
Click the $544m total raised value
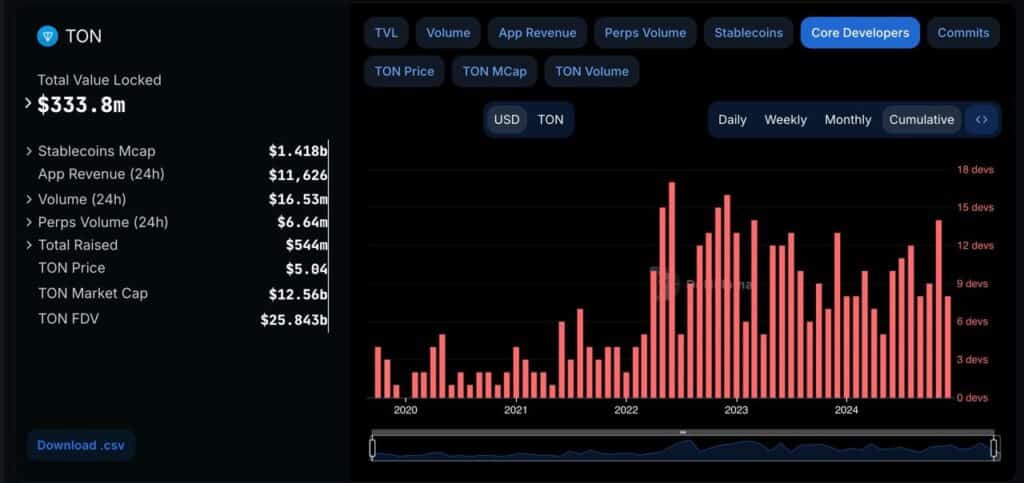tap(306, 245)
